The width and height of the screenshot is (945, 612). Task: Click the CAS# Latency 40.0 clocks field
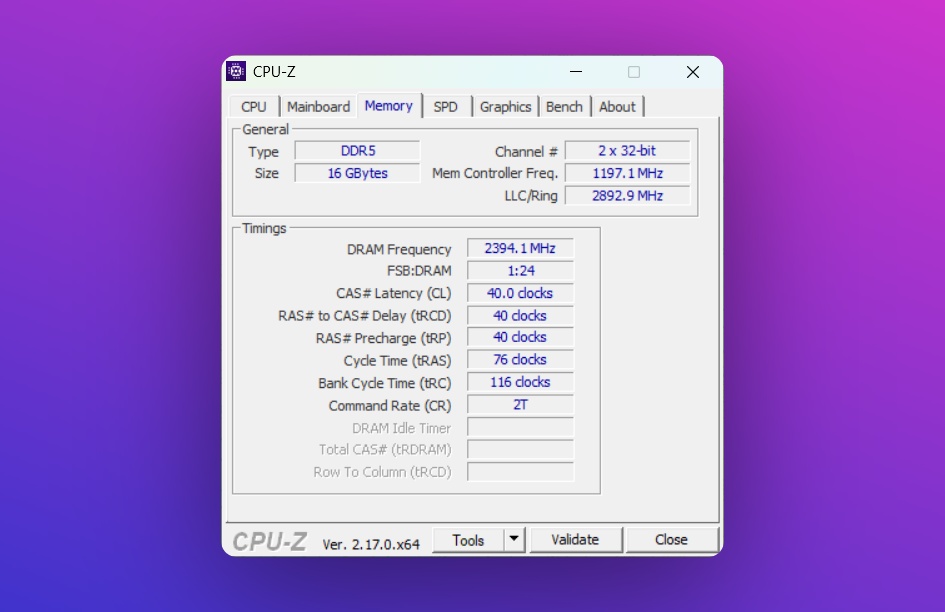(520, 293)
